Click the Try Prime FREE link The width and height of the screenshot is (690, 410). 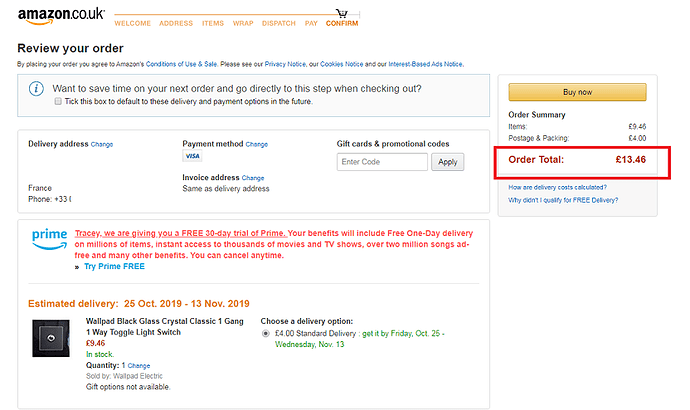pyautogui.click(x=114, y=266)
